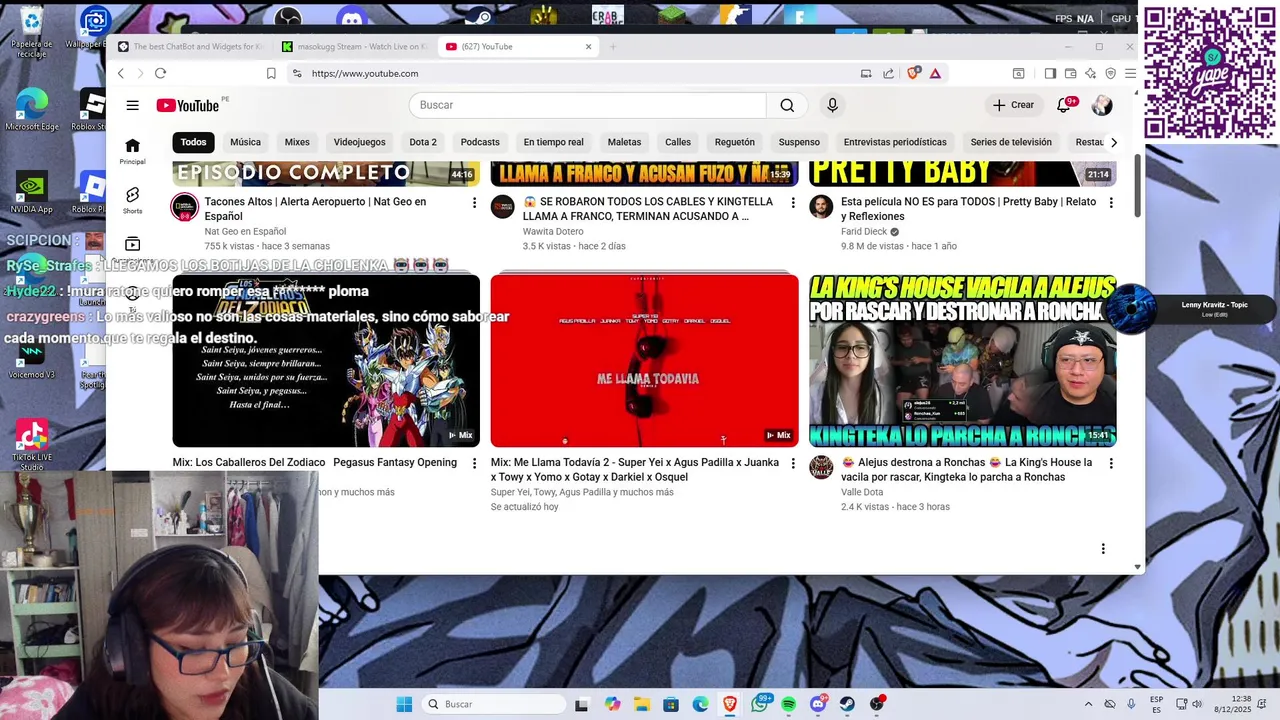Open Subscriptions icon in YouTube sidebar
The height and width of the screenshot is (720, 1280).
[x=132, y=245]
